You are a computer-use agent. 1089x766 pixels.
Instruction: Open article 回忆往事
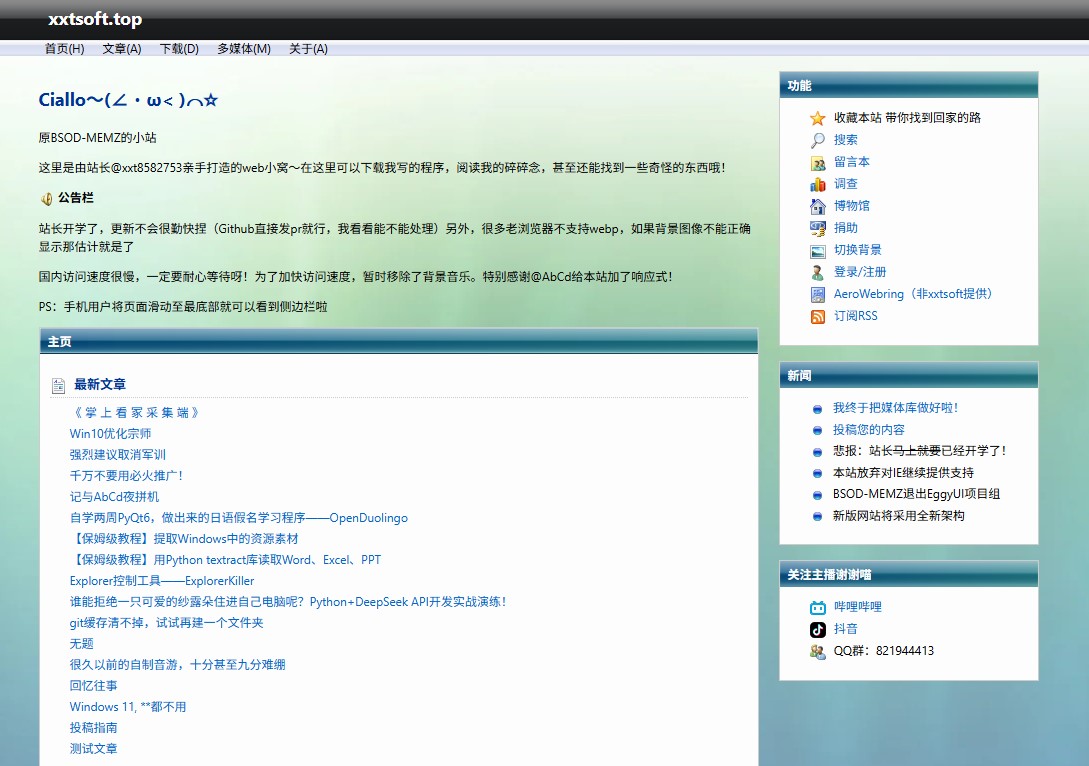coord(94,685)
